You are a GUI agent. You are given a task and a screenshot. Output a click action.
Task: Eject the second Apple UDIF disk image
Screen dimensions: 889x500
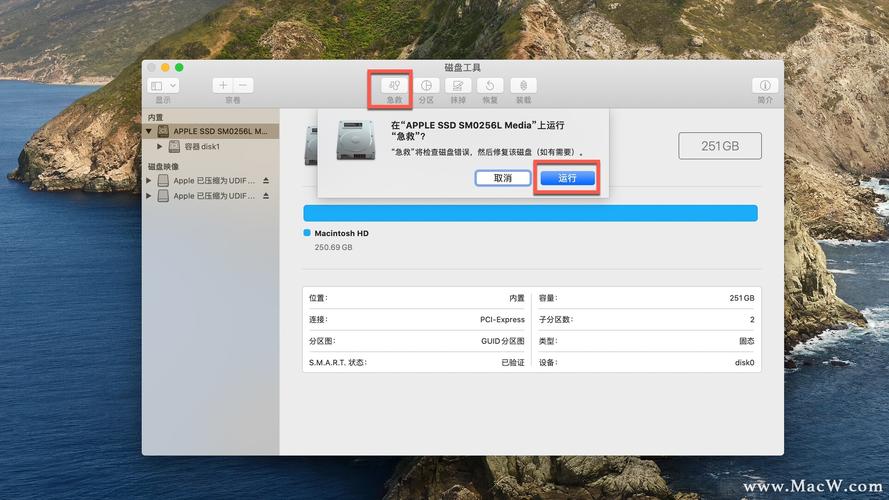pos(266,196)
